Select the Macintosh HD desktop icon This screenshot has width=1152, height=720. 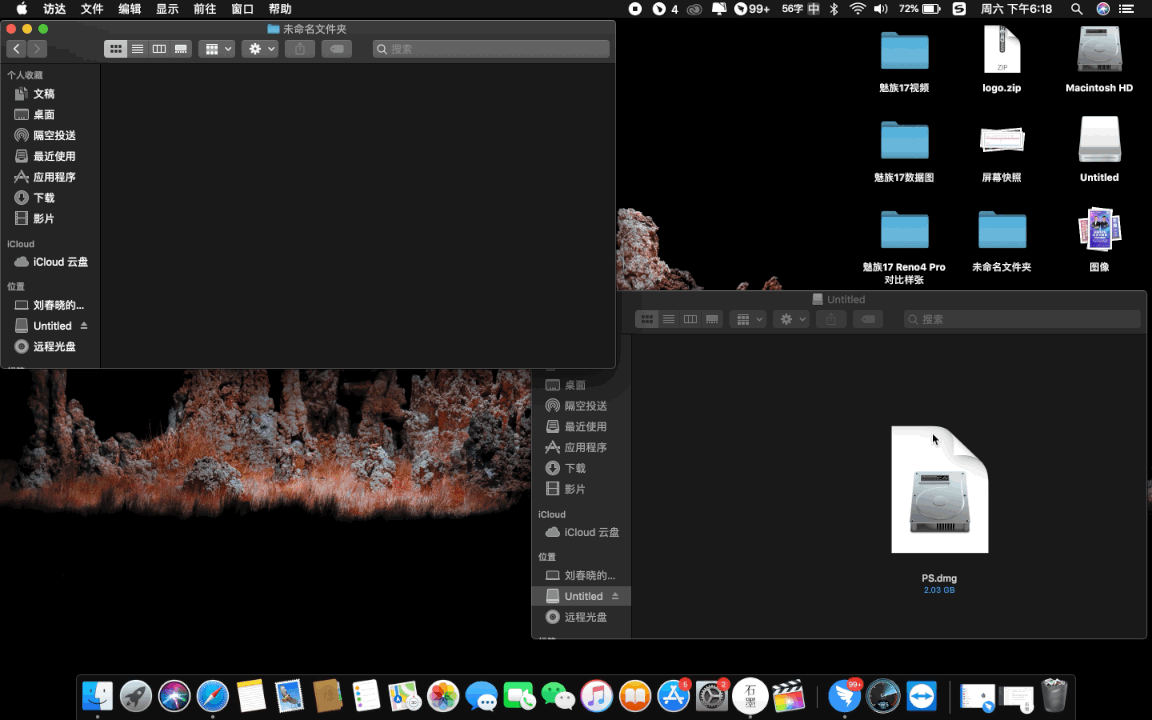click(x=1099, y=52)
